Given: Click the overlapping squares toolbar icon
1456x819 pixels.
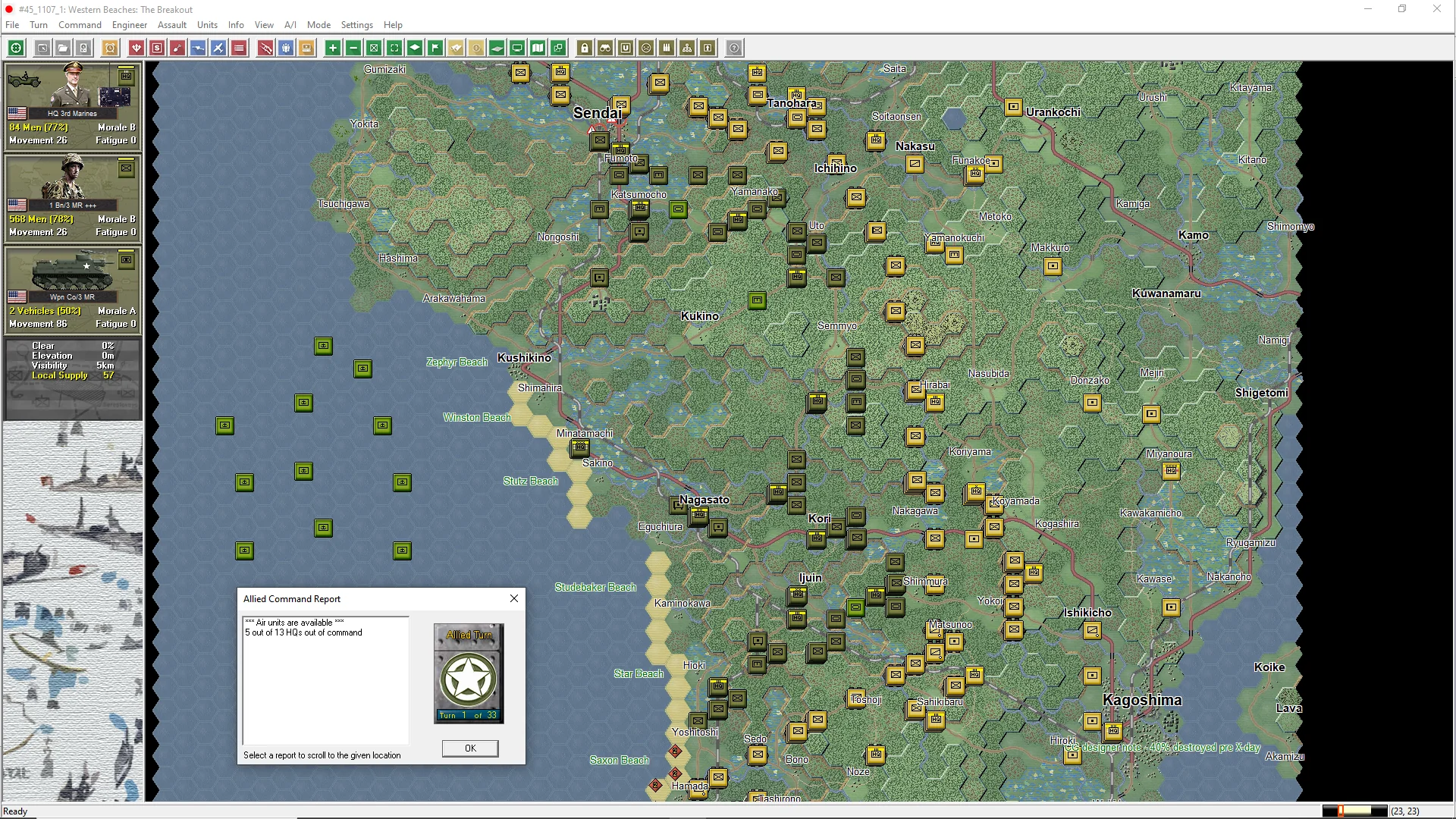Looking at the screenshot, I should pyautogui.click(x=558, y=48).
